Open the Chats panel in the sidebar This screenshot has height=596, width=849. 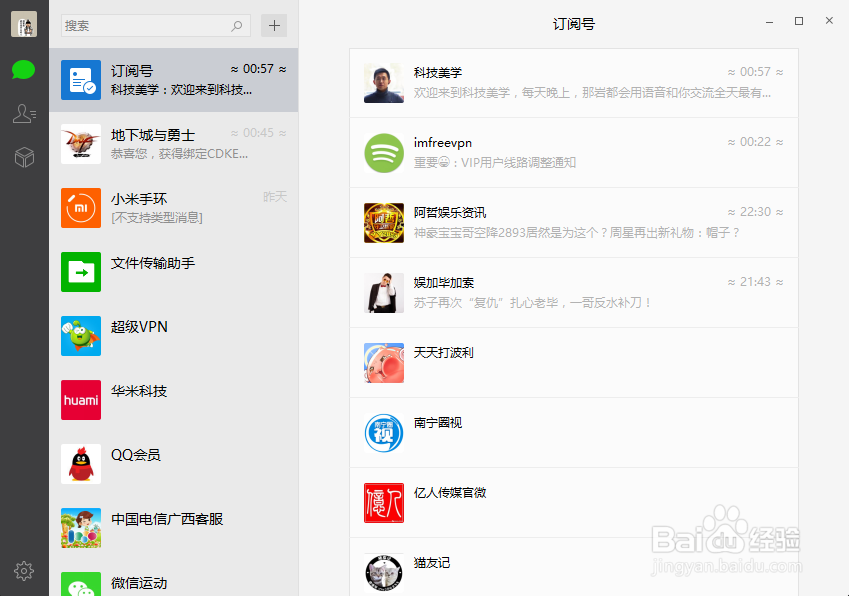[24, 70]
